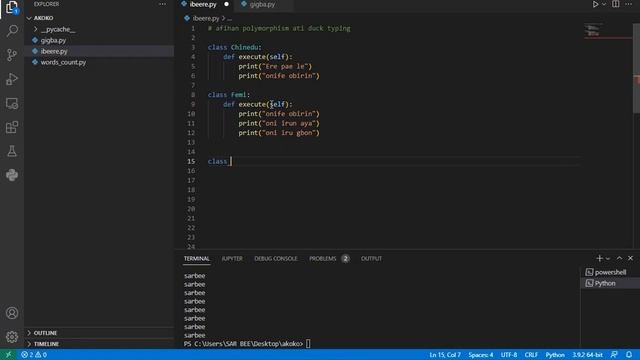Click the Run Python File play button
Image resolution: width=640 pixels, height=360 pixels.
click(x=595, y=4)
